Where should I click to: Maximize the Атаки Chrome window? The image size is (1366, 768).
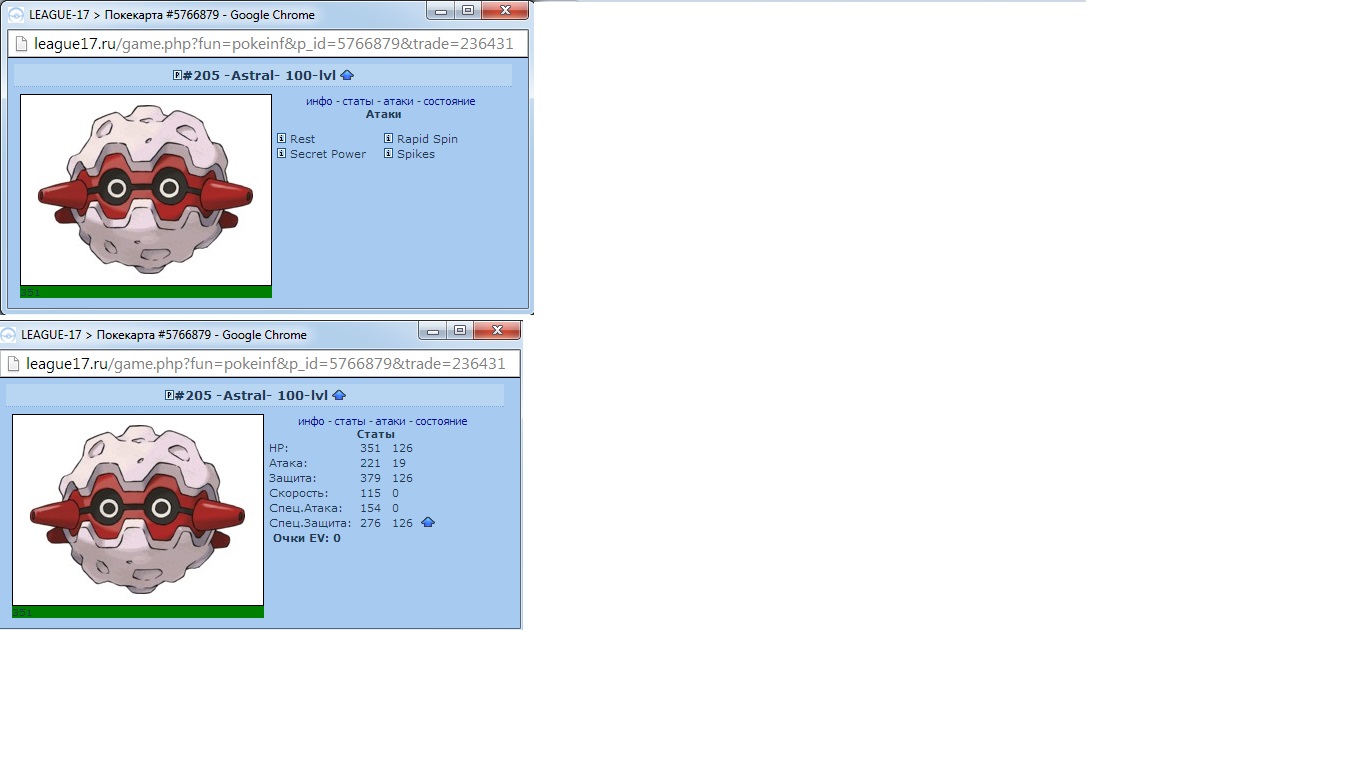468,10
